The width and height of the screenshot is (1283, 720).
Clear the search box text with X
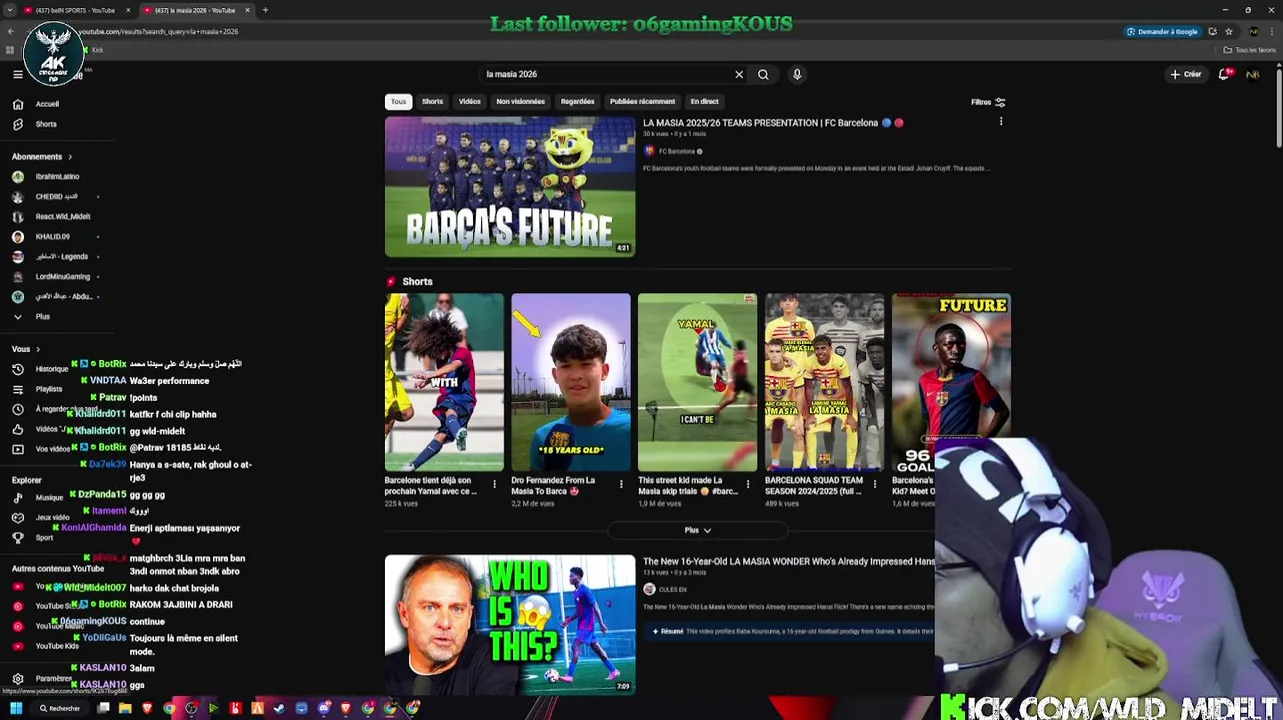tap(739, 74)
